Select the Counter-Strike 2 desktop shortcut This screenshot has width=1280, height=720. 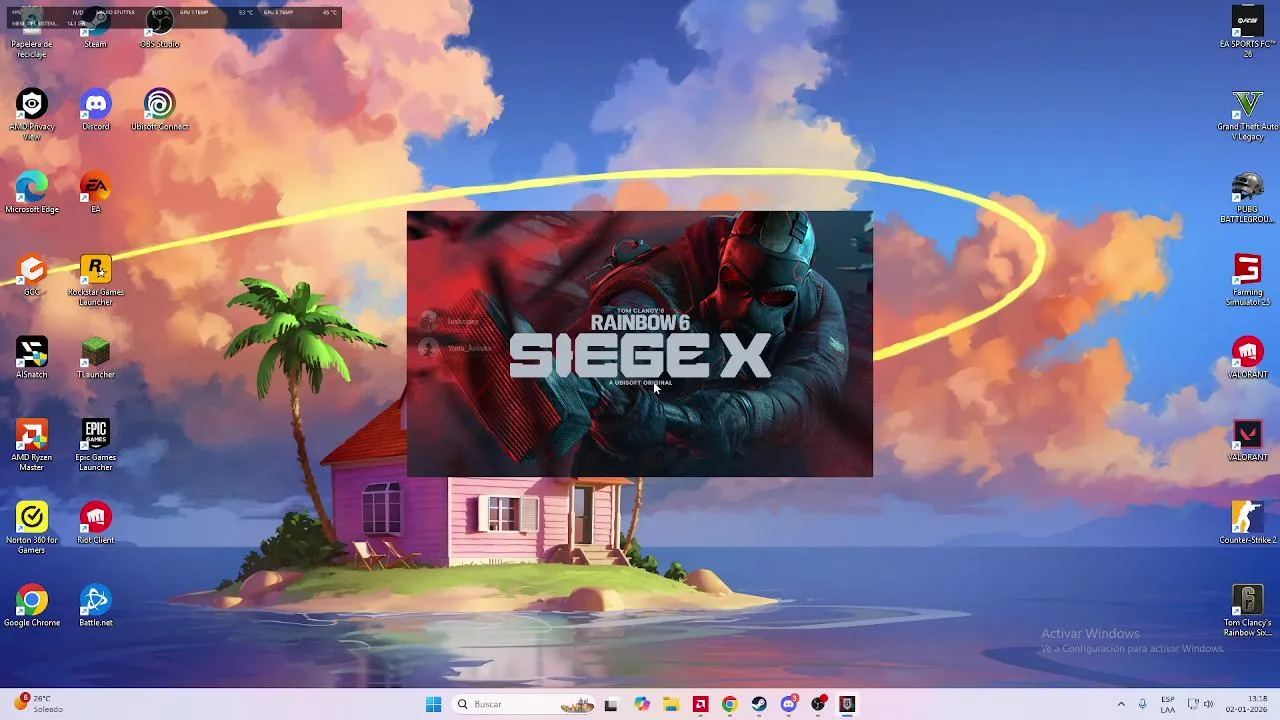pyautogui.click(x=1247, y=523)
